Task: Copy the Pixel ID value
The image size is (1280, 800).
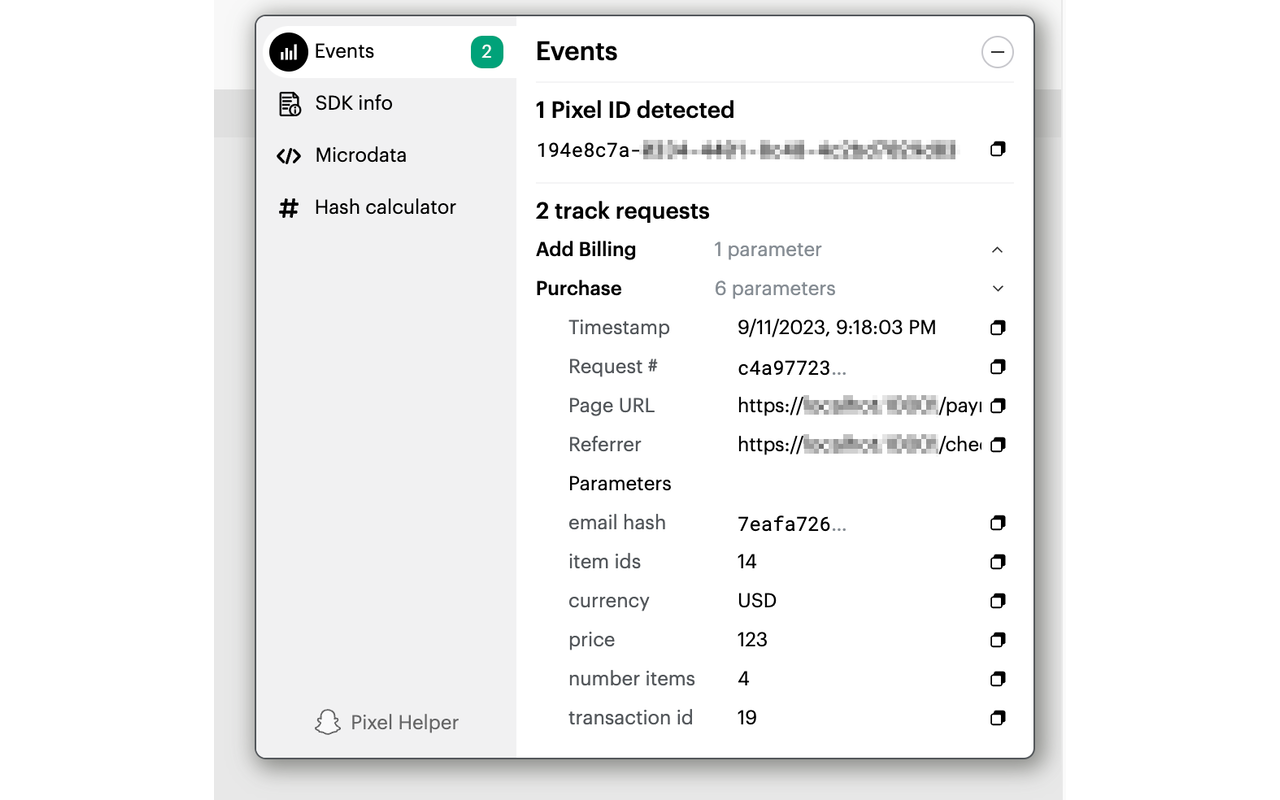Action: click(x=997, y=149)
